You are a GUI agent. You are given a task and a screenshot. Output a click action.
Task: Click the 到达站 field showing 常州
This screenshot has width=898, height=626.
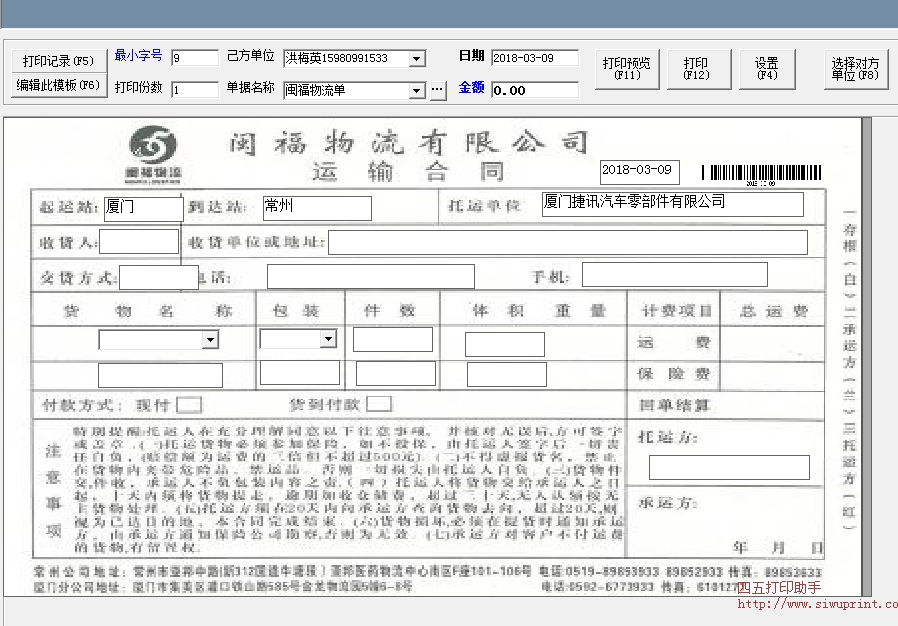(x=316, y=208)
